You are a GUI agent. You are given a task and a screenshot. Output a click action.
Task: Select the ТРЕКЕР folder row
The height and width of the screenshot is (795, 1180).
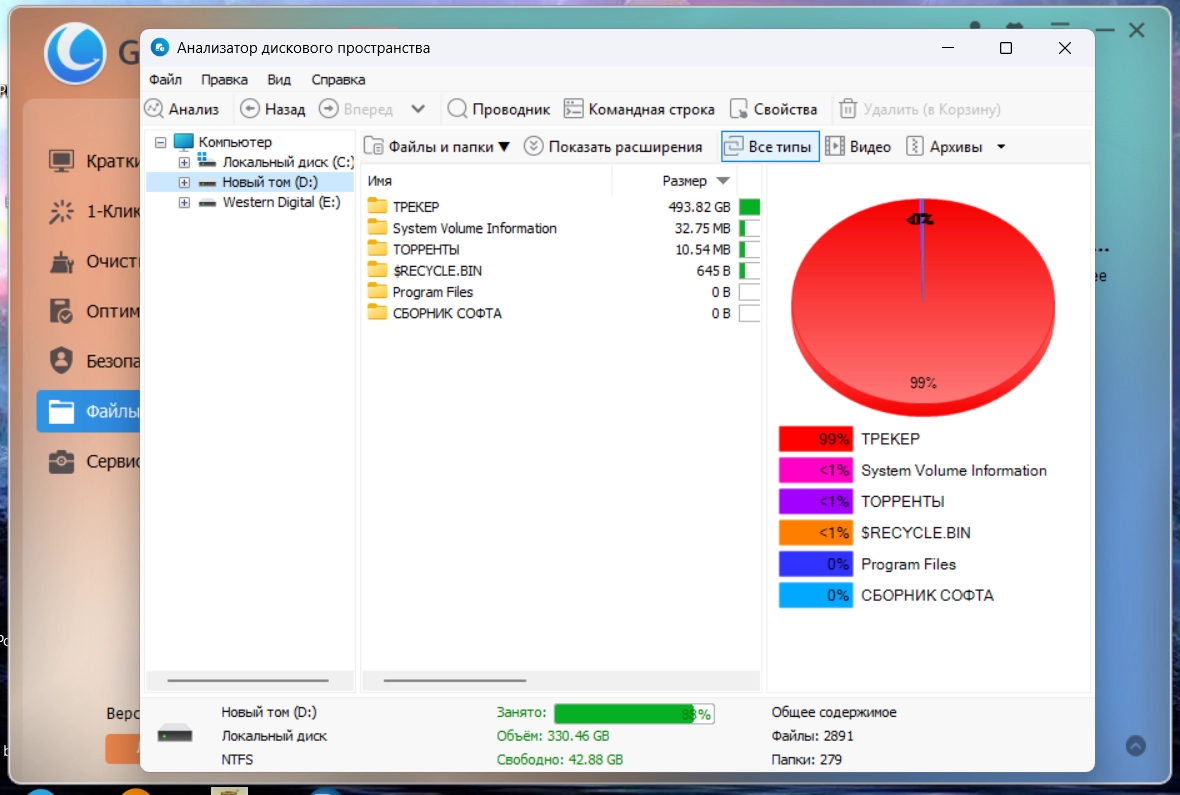561,206
